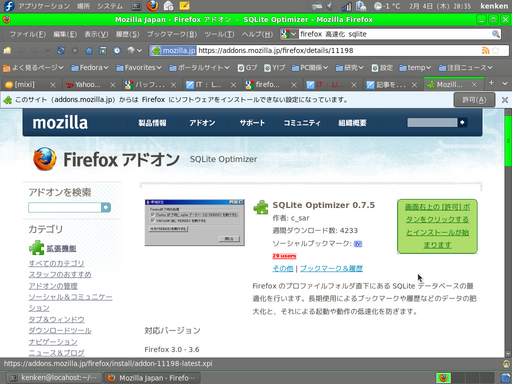512x384 pixels.
Task: Open the G bookmark
Action: 248,68
